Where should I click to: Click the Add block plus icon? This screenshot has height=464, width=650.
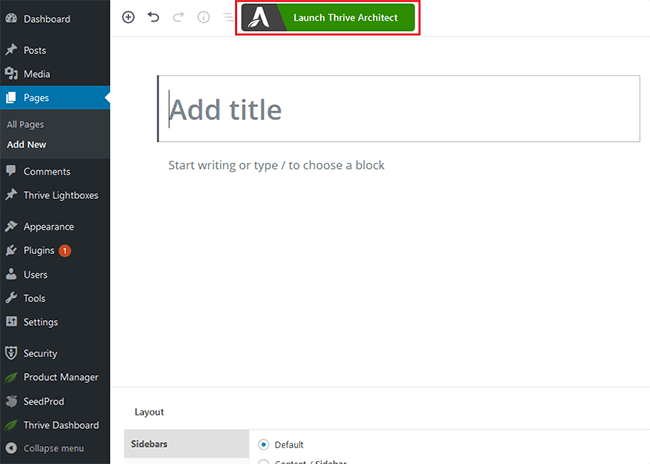[128, 17]
